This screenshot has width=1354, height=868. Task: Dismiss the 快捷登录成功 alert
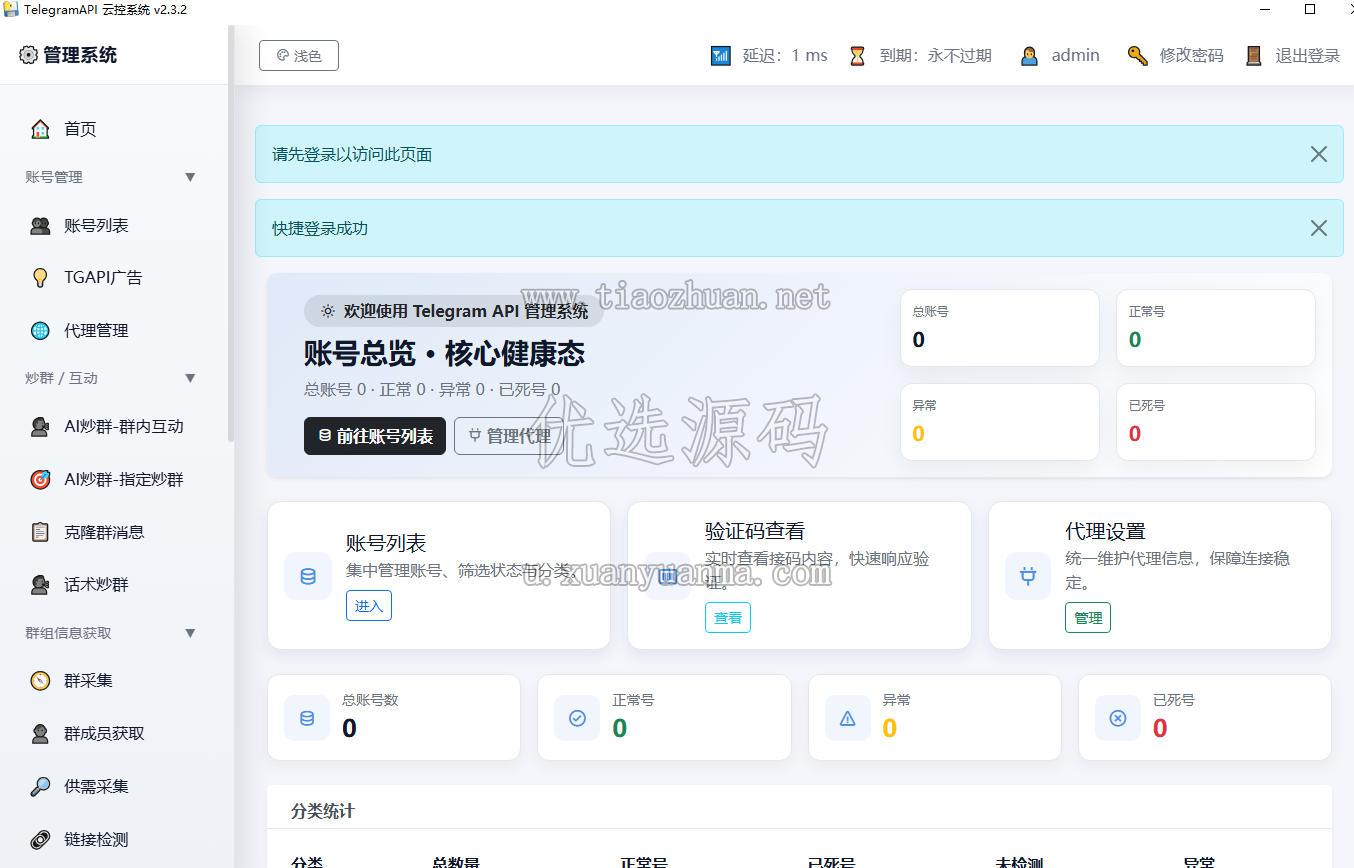(1319, 228)
